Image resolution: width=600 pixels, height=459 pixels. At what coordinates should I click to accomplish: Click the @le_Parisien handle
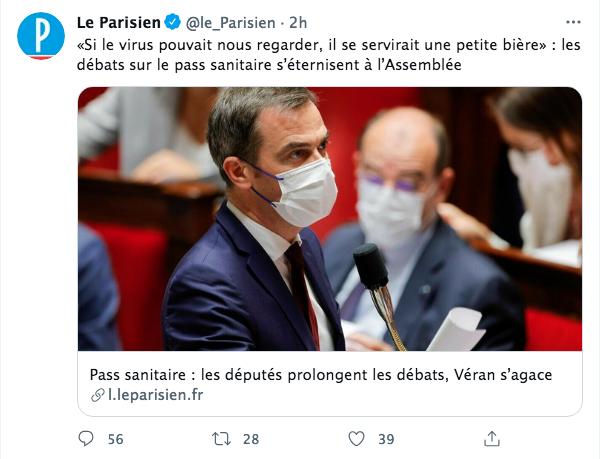[230, 23]
